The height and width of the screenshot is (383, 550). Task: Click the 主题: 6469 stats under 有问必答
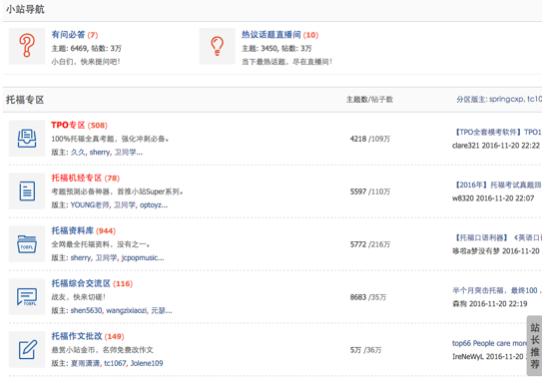[x=86, y=48]
